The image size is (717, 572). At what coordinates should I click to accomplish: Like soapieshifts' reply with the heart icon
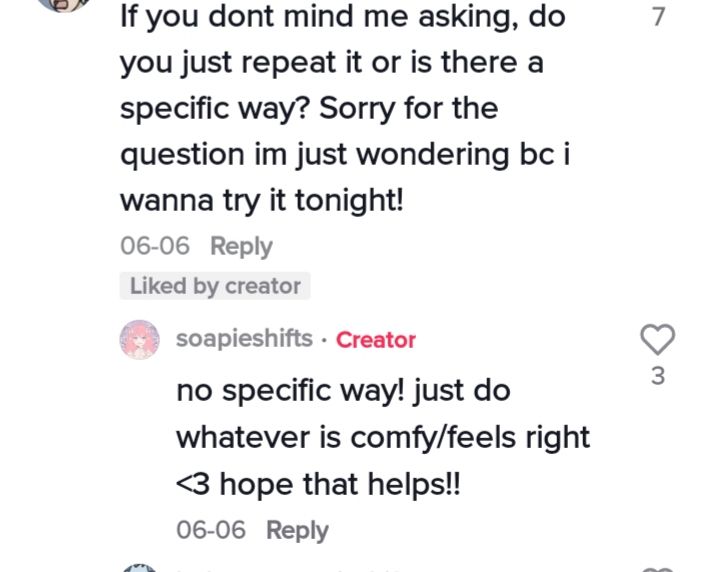pos(657,339)
